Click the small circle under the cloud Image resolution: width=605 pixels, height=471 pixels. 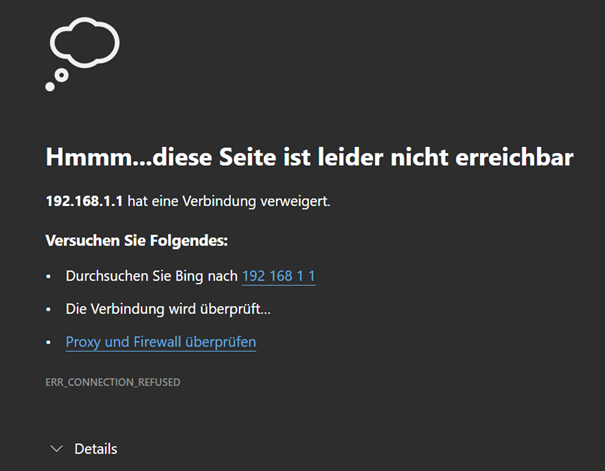61,75
